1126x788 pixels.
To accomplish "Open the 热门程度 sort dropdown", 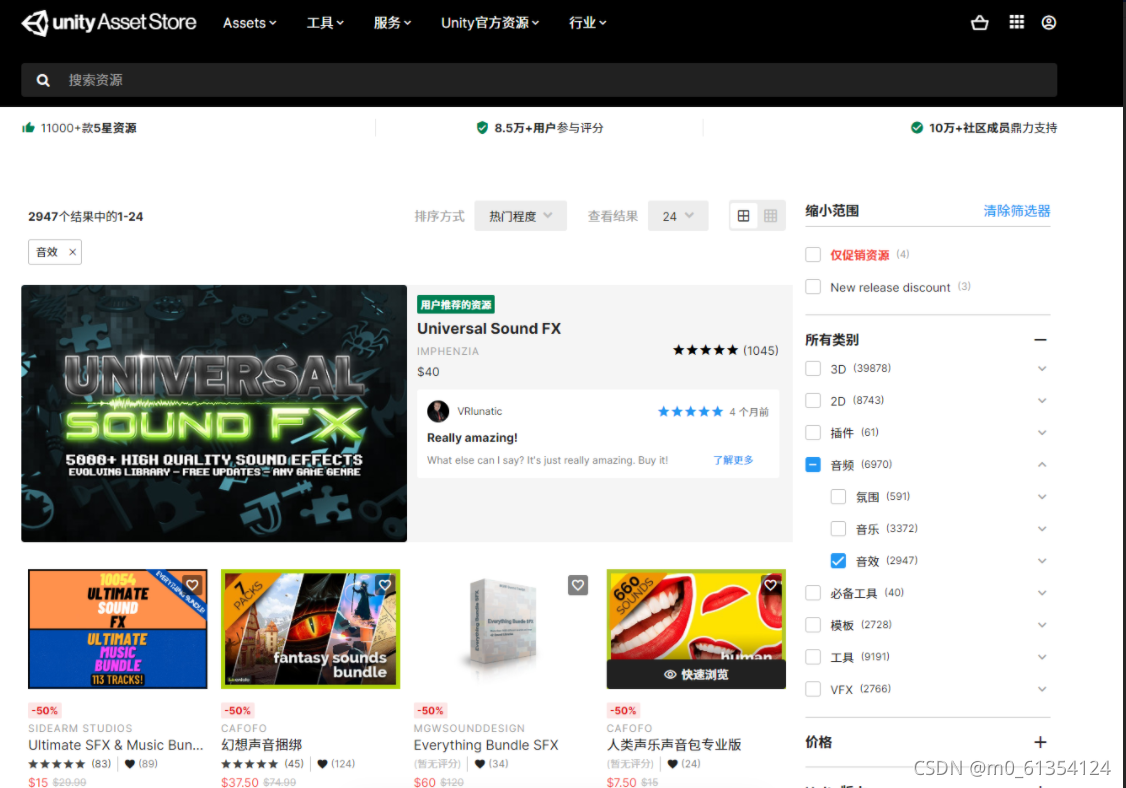I will [521, 216].
